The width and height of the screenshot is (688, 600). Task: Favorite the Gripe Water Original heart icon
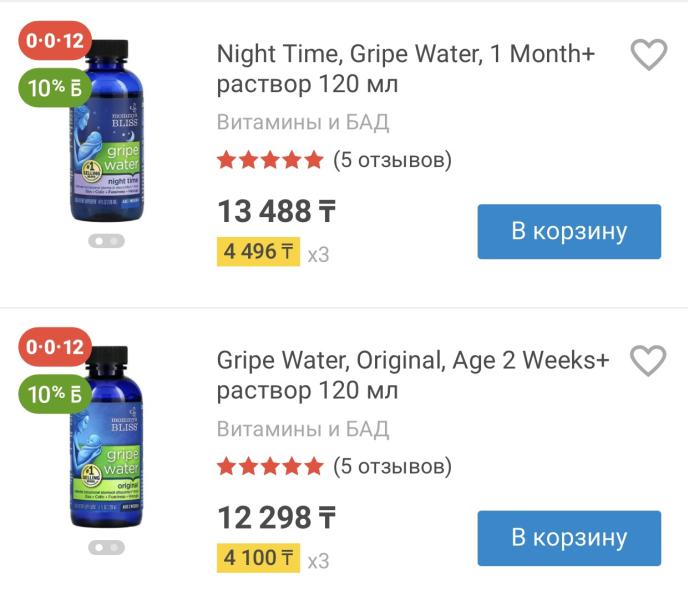click(x=649, y=361)
